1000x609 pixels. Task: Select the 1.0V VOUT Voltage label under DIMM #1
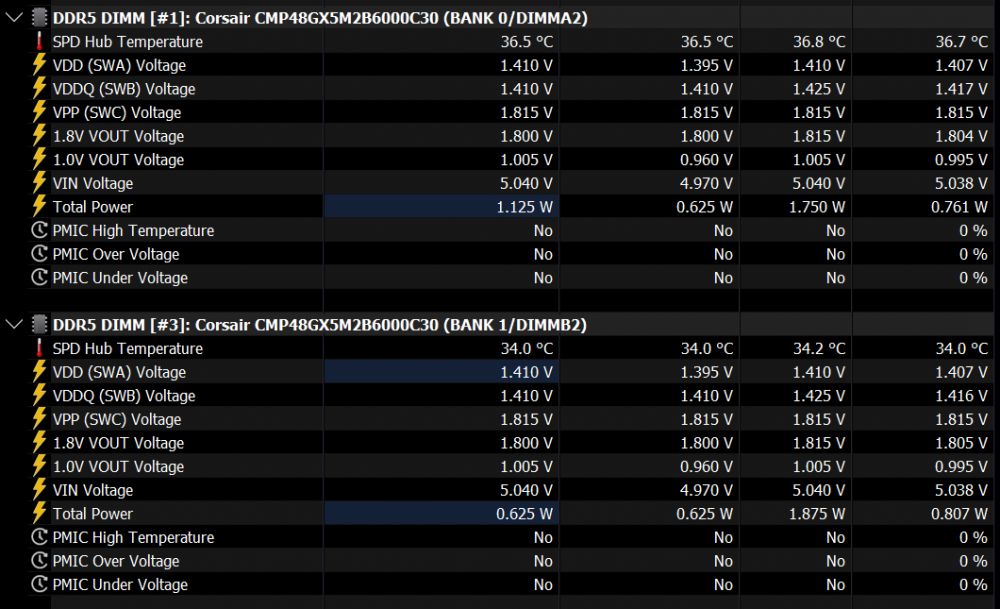118,159
